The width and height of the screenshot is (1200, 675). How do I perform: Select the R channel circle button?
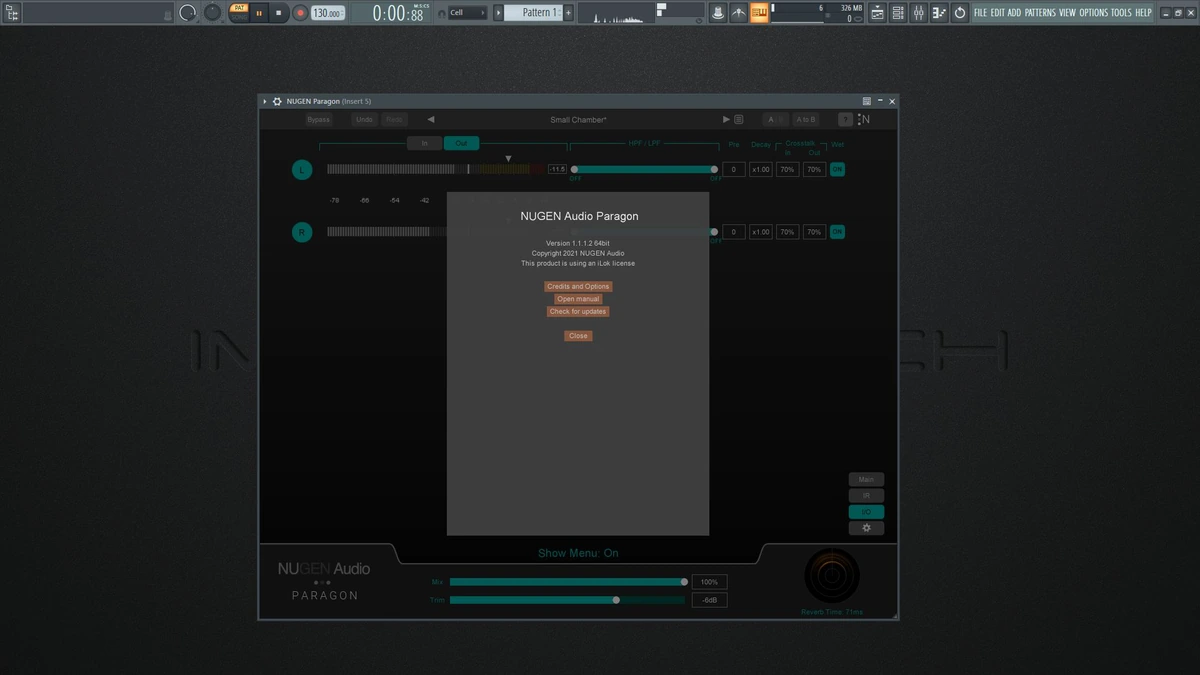tap(302, 232)
